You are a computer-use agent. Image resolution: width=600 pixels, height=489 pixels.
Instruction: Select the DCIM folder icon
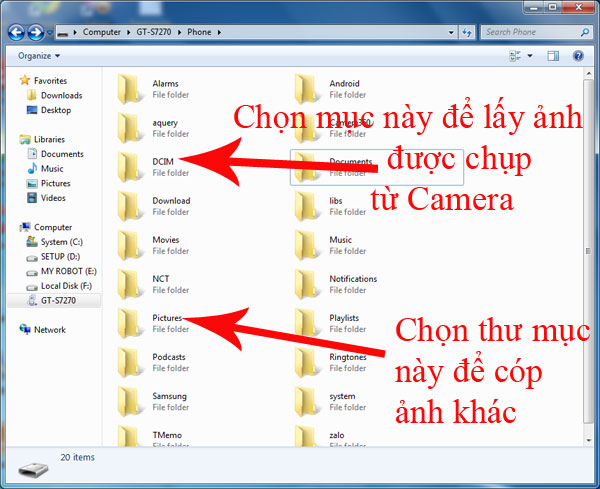coord(128,167)
